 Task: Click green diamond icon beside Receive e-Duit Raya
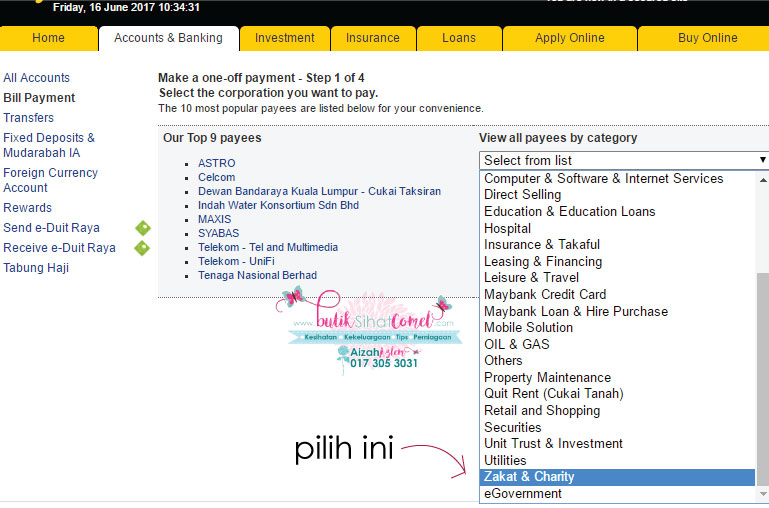coord(142,248)
